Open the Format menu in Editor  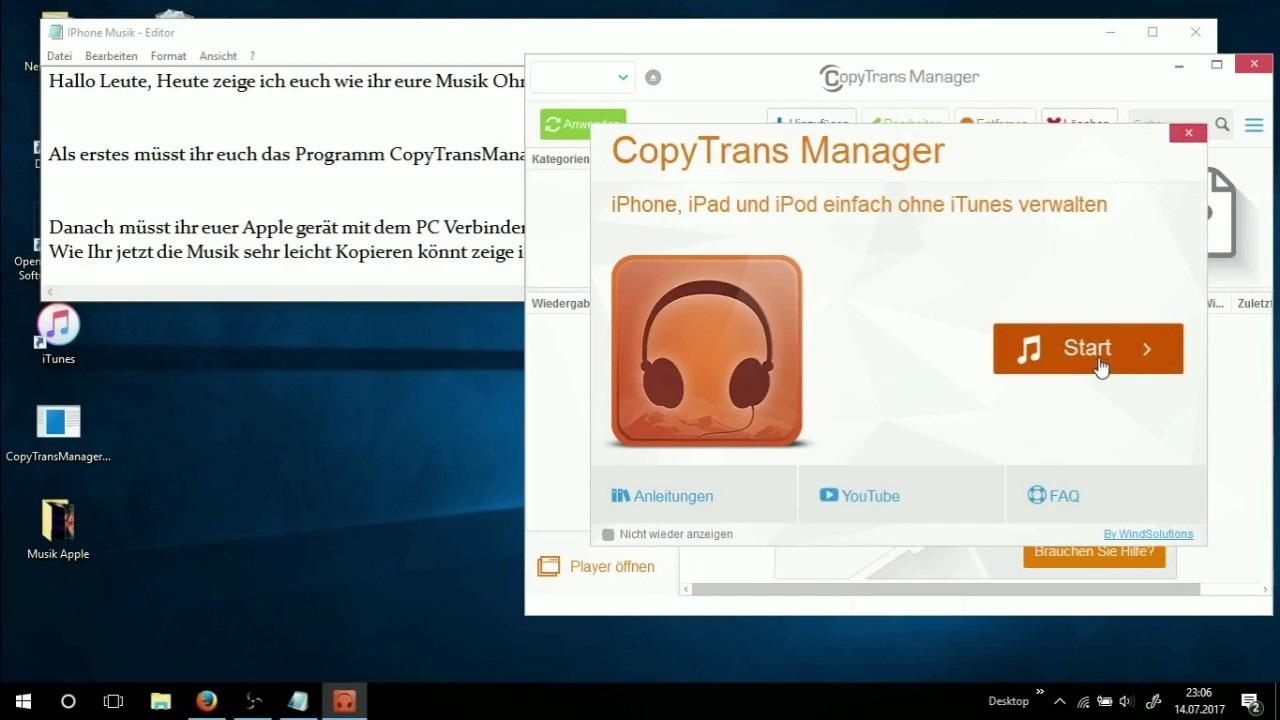(x=168, y=56)
